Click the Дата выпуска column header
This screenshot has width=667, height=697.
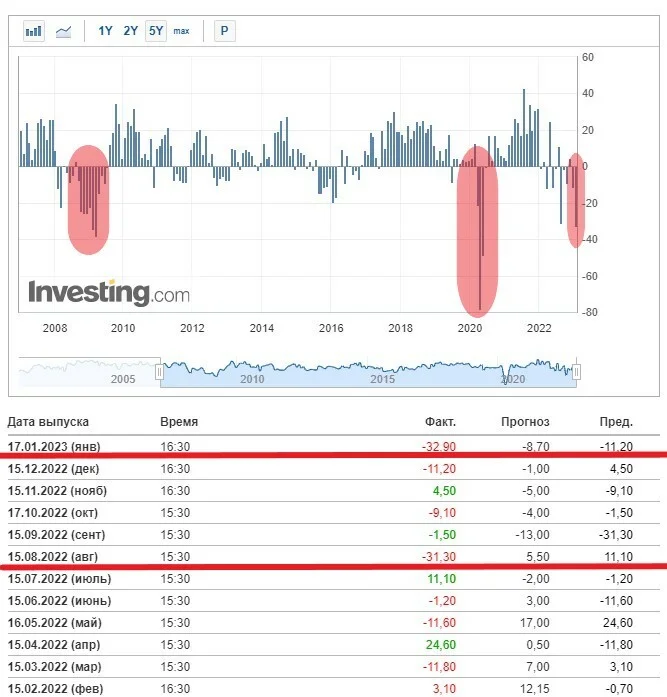(48, 421)
